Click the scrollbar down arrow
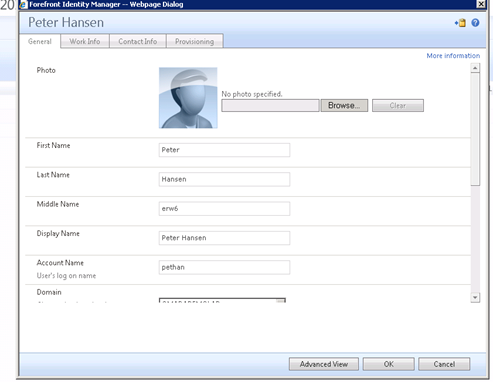 tap(475, 297)
